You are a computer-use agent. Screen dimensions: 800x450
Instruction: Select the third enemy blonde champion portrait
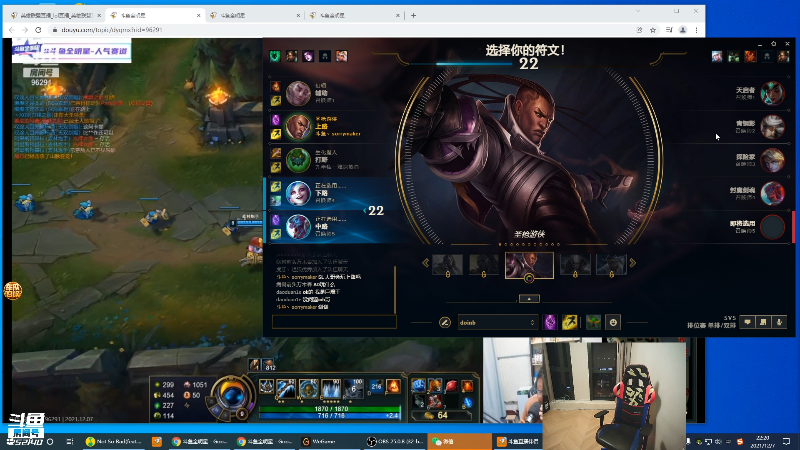772,160
